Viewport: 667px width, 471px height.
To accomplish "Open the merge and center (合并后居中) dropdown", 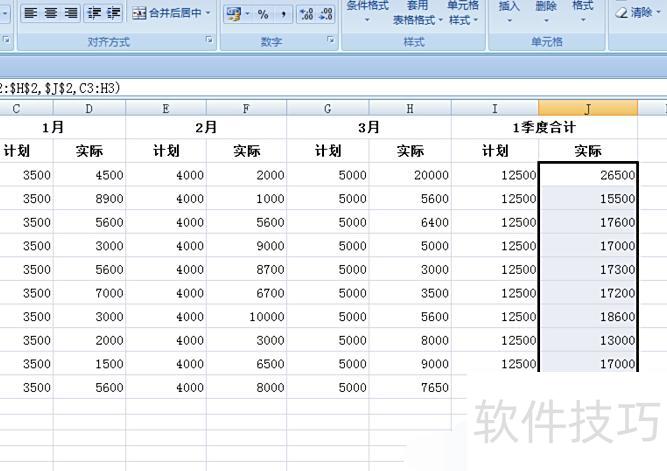I will 209,14.
